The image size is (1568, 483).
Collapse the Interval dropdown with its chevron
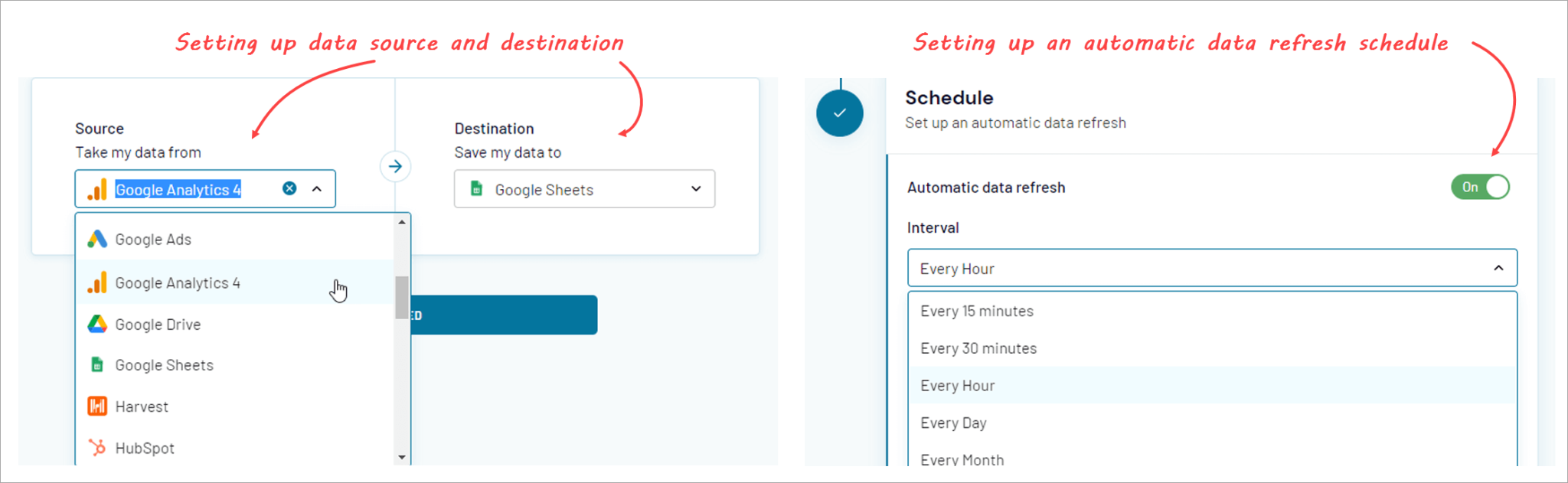(x=1498, y=269)
